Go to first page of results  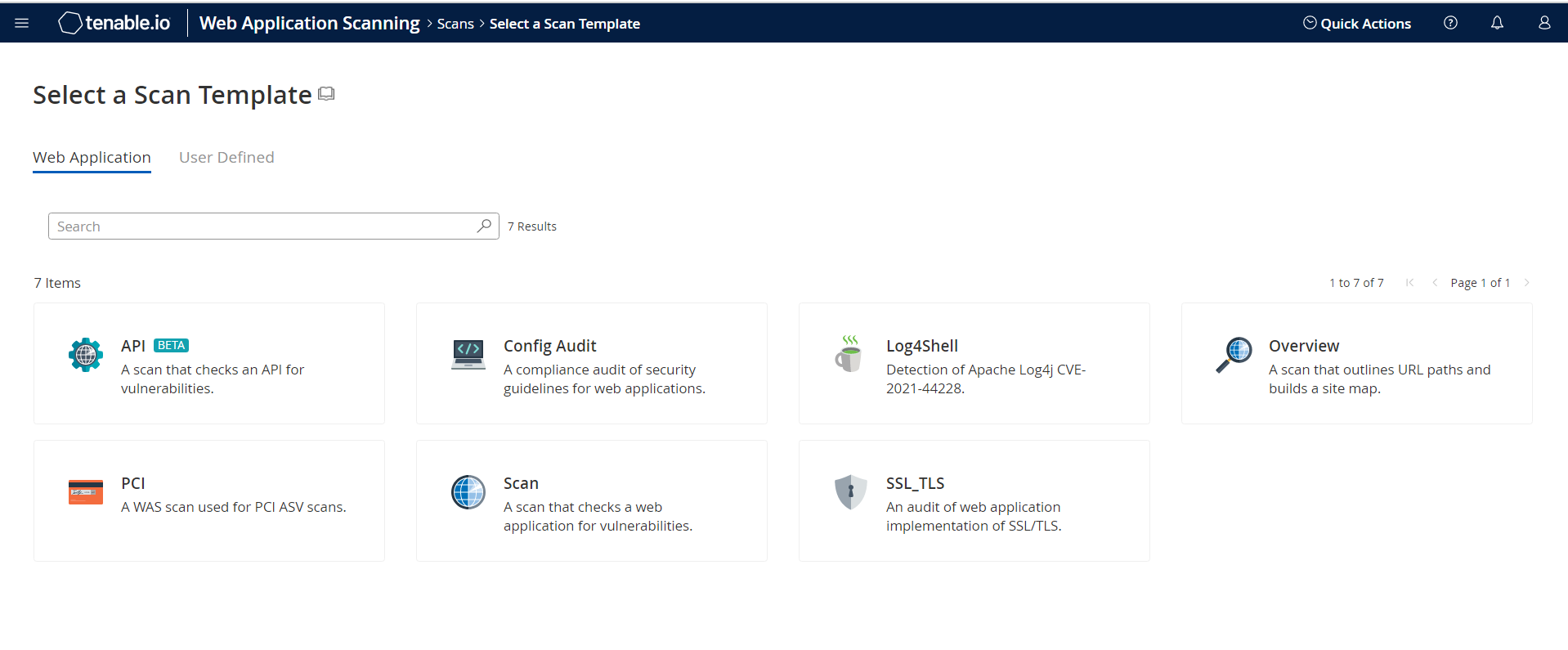[x=1409, y=282]
